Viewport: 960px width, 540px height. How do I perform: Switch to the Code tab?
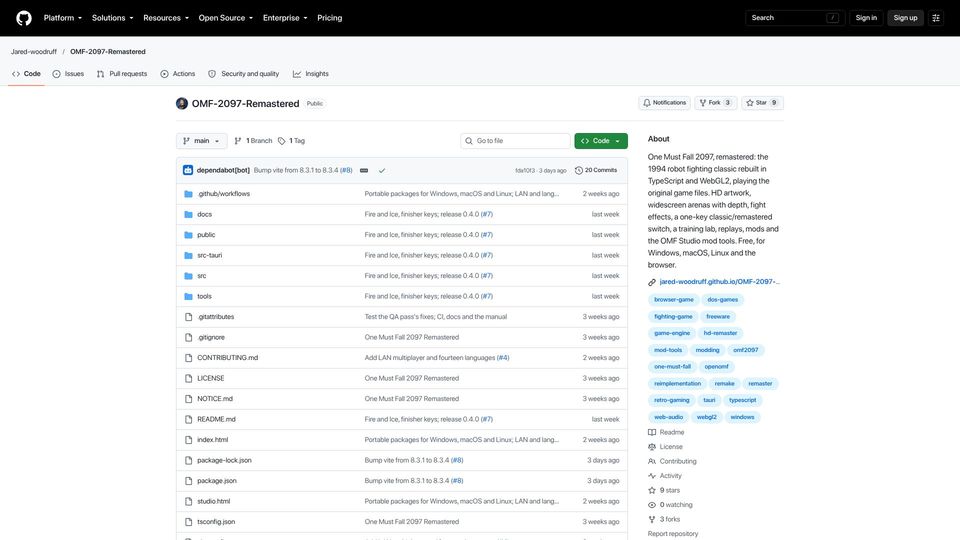[x=26, y=73]
